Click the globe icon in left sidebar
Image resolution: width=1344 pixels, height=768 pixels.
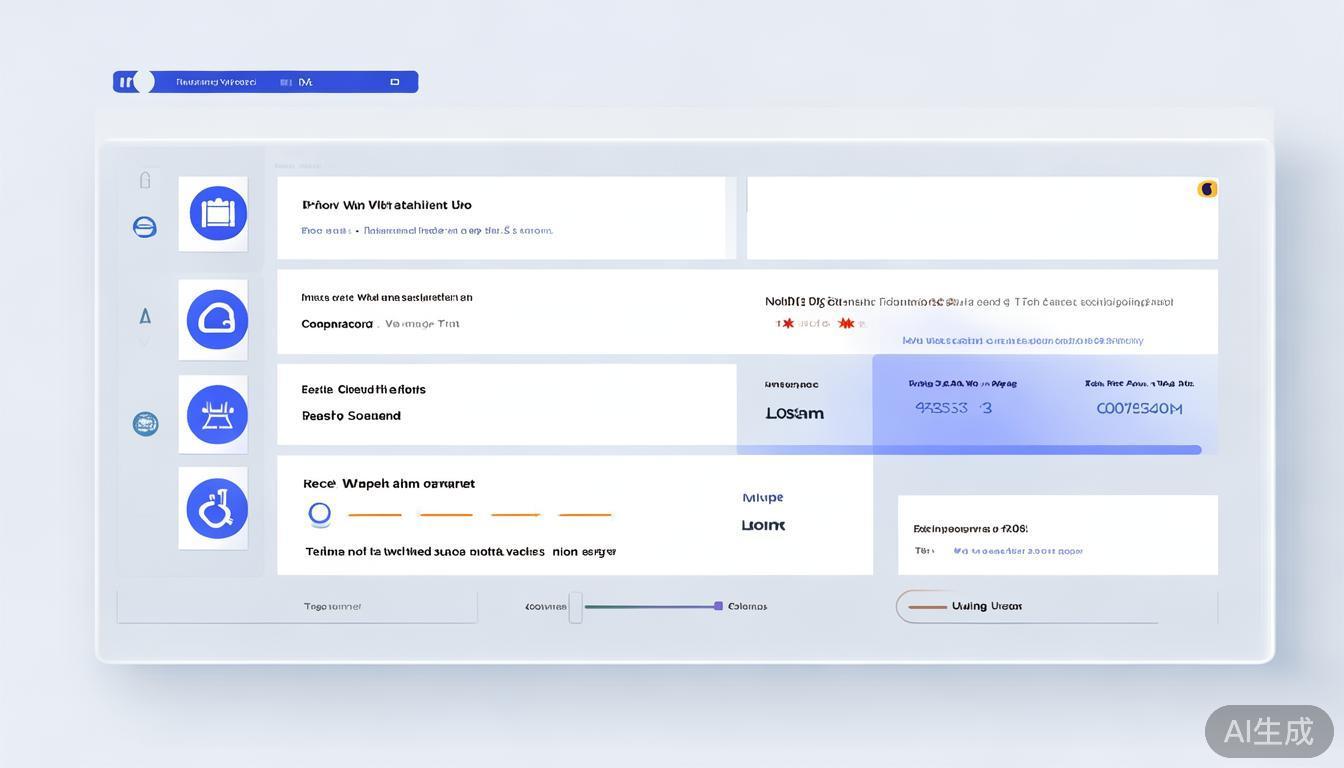(146, 424)
